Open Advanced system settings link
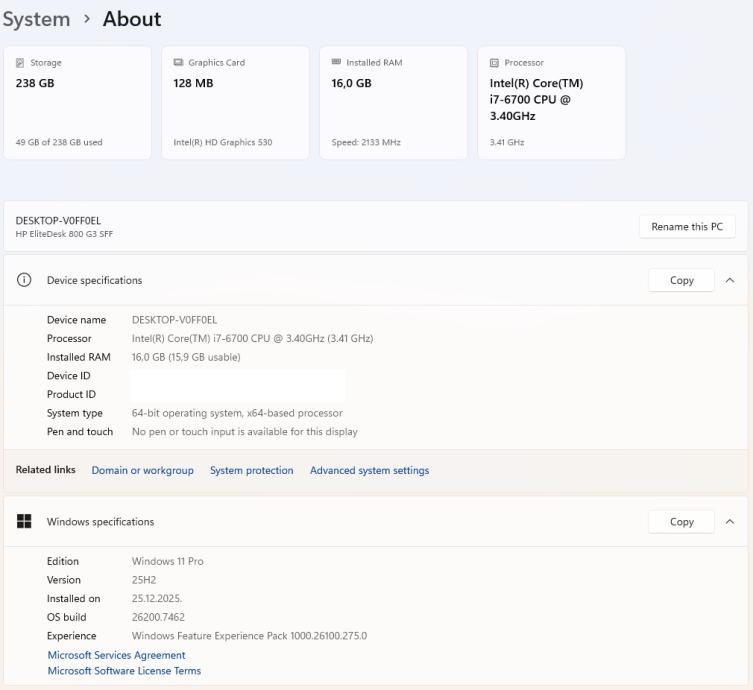The height and width of the screenshot is (690, 753). click(369, 471)
